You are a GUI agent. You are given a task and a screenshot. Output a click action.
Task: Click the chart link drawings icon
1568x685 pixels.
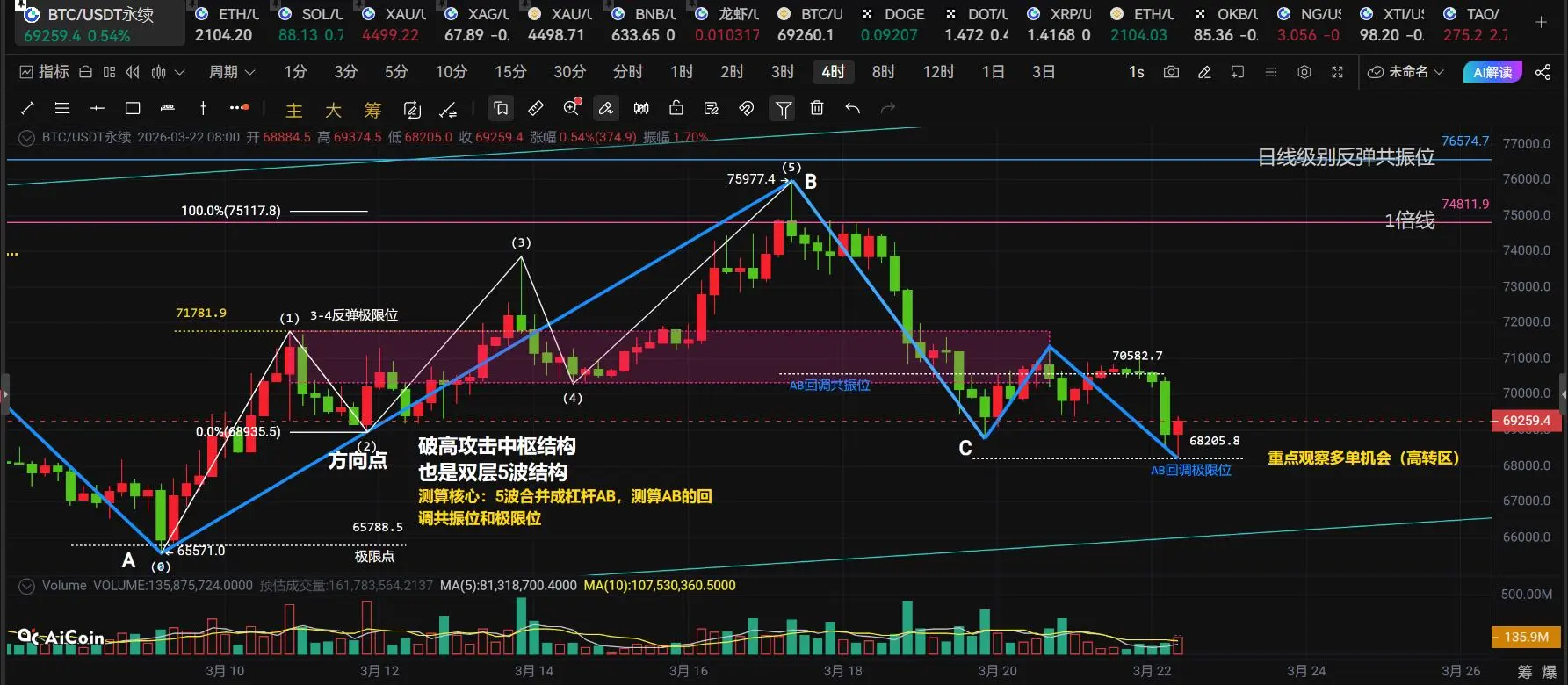[746, 108]
